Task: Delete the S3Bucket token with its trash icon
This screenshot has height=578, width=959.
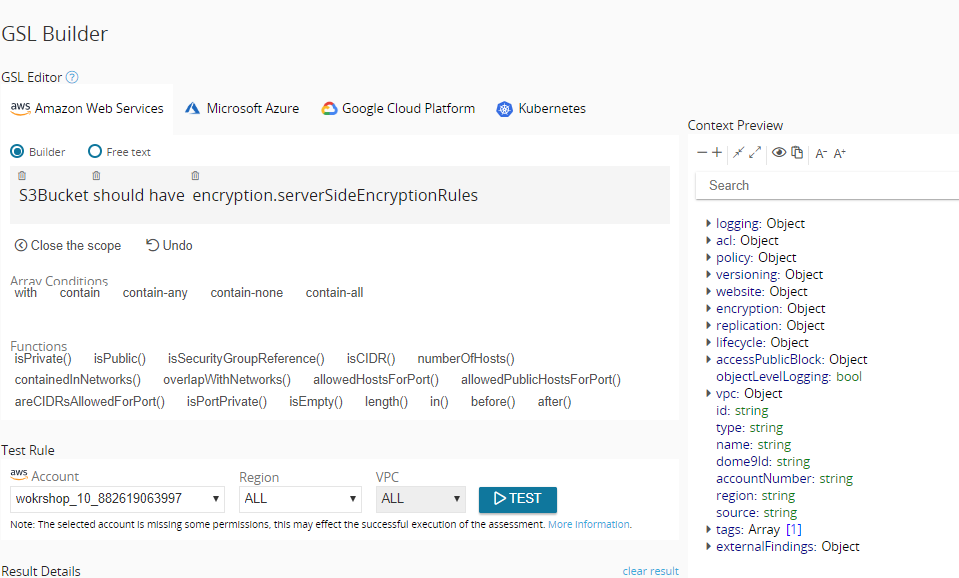Action: pos(22,176)
